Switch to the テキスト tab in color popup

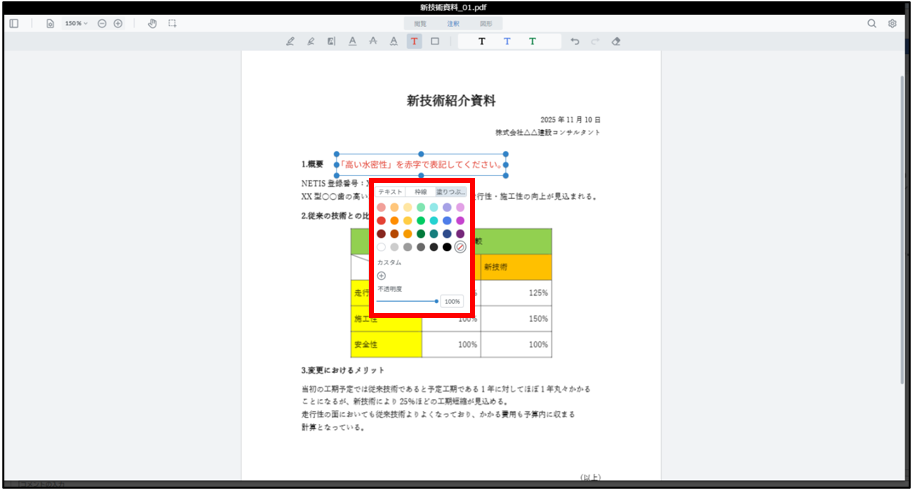[390, 192]
